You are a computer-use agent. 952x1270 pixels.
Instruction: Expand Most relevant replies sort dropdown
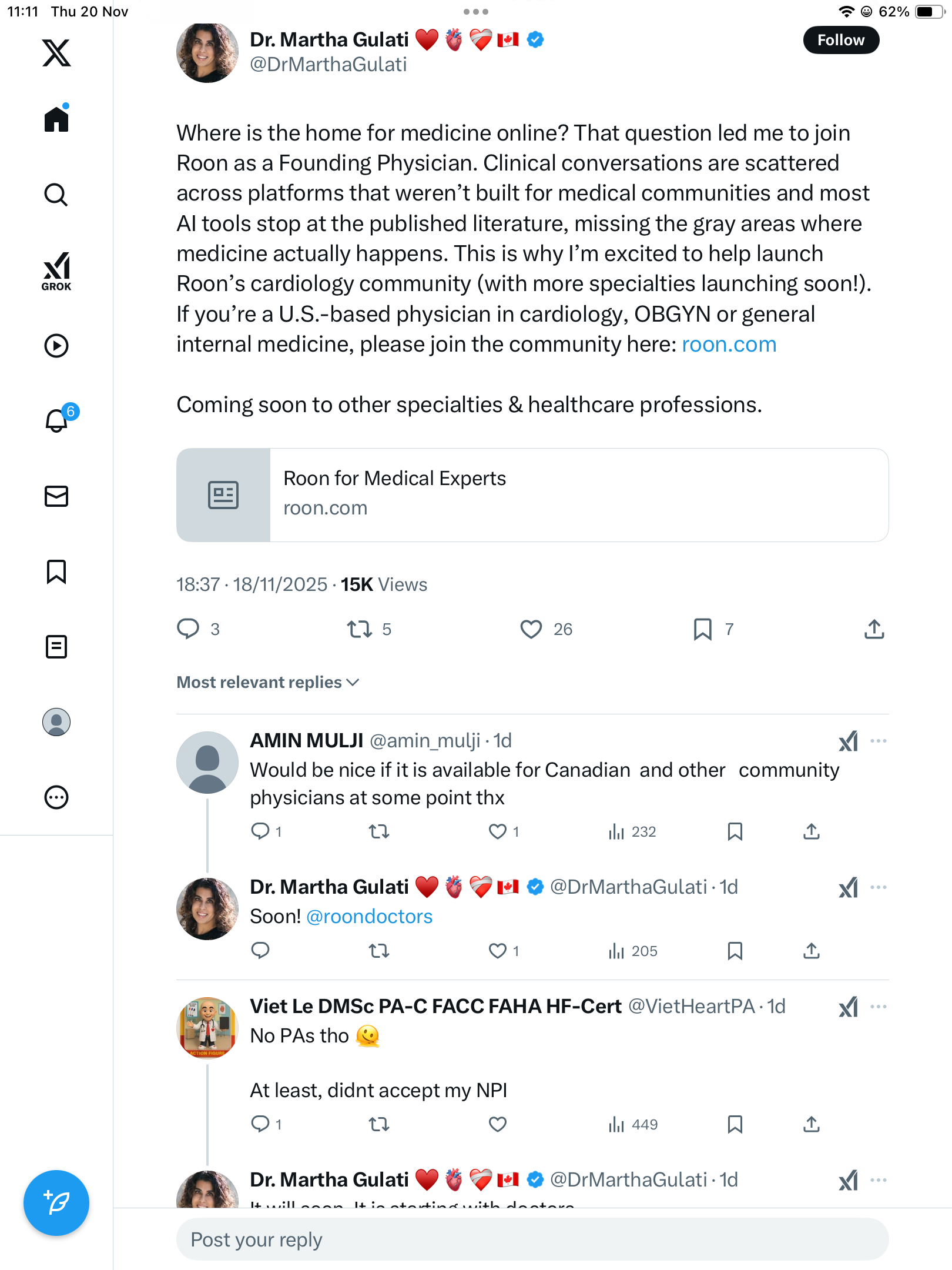(268, 682)
